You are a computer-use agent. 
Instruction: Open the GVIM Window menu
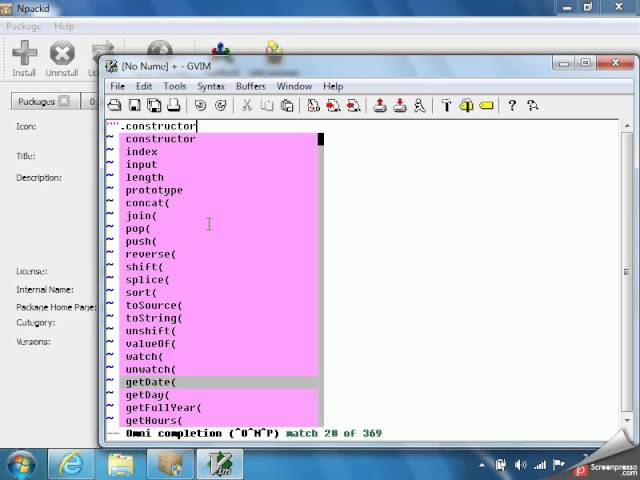tap(294, 87)
